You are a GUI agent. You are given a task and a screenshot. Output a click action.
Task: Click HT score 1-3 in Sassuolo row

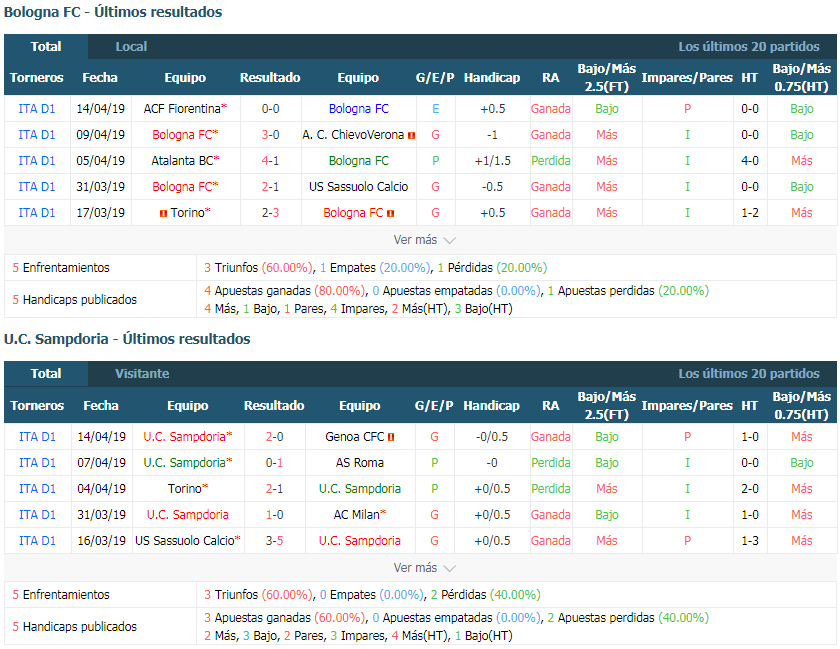749,541
